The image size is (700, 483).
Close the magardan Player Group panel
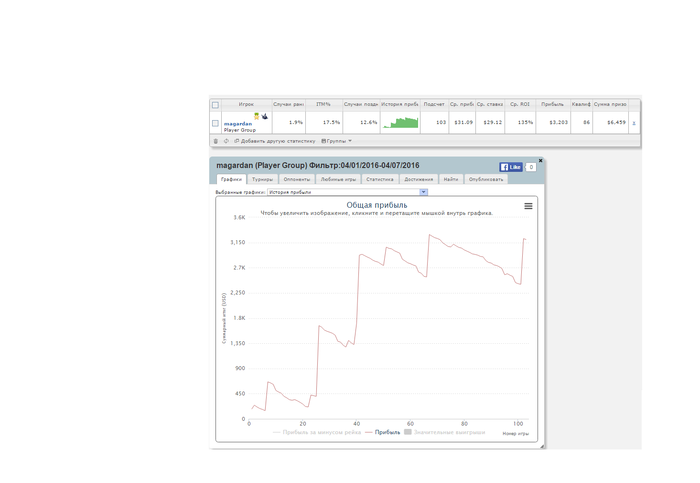point(540,160)
